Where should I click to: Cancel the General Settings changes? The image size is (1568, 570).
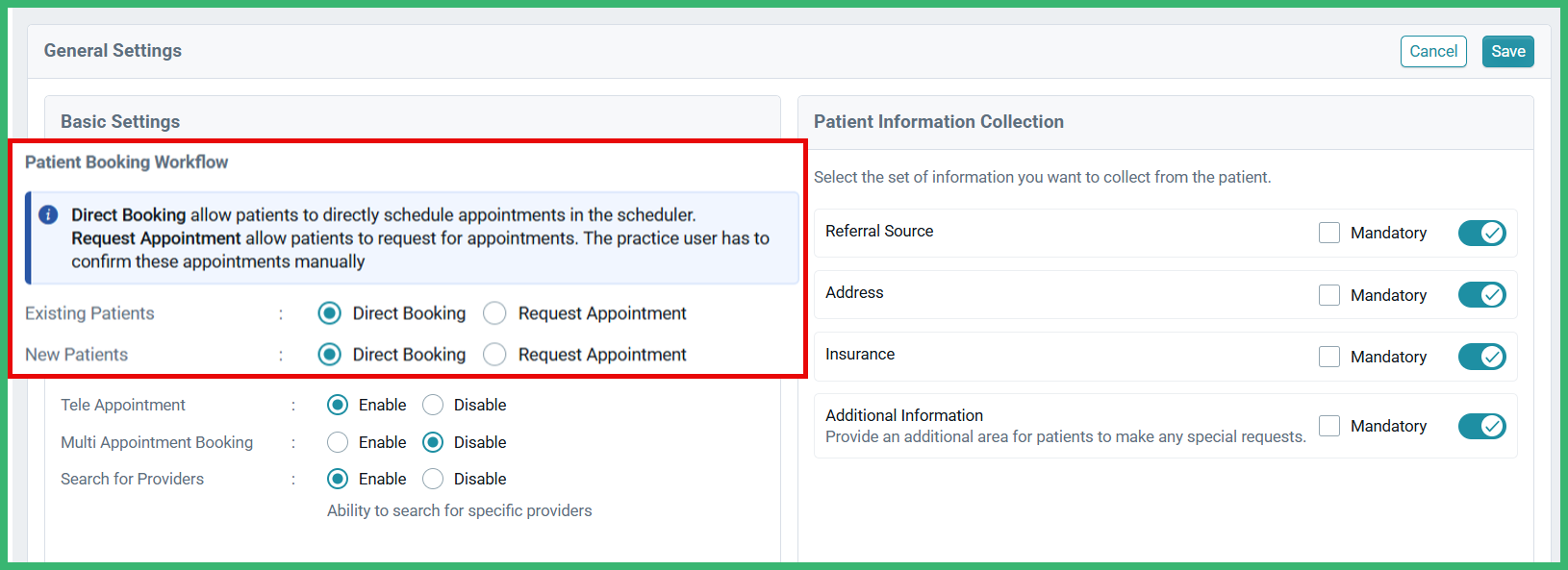click(x=1433, y=51)
